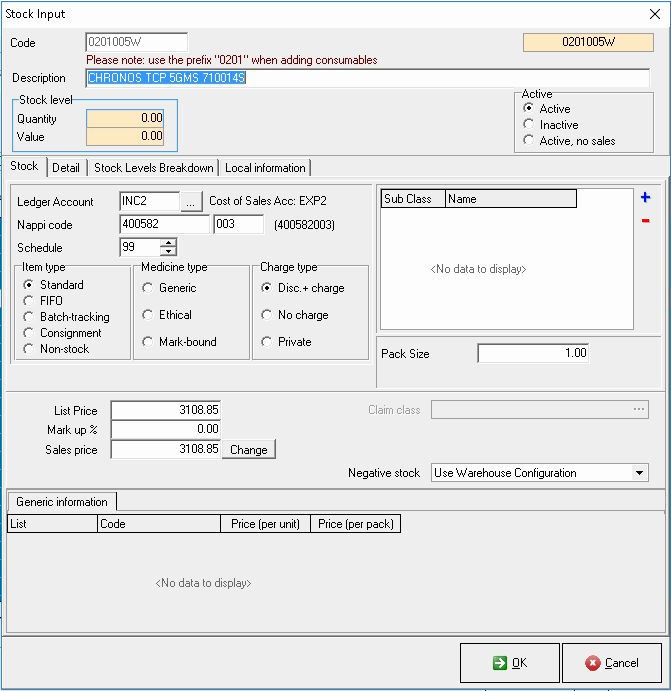Screen dimensions: 671x691
Task: Choose Batch-tracking item type
Action: [28, 317]
